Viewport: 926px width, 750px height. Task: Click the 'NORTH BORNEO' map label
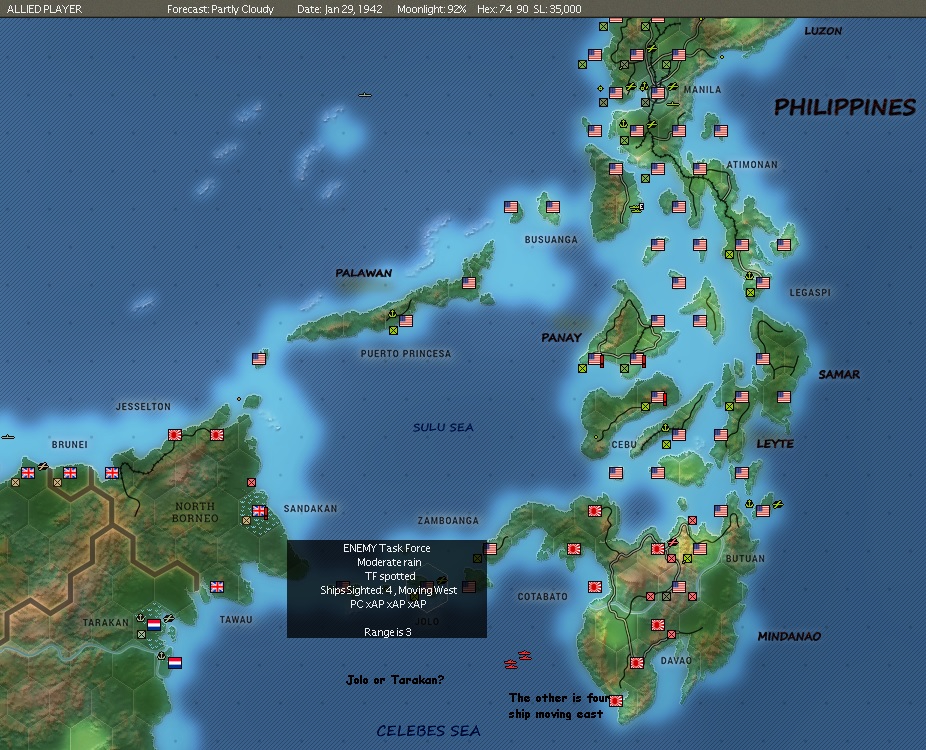195,512
